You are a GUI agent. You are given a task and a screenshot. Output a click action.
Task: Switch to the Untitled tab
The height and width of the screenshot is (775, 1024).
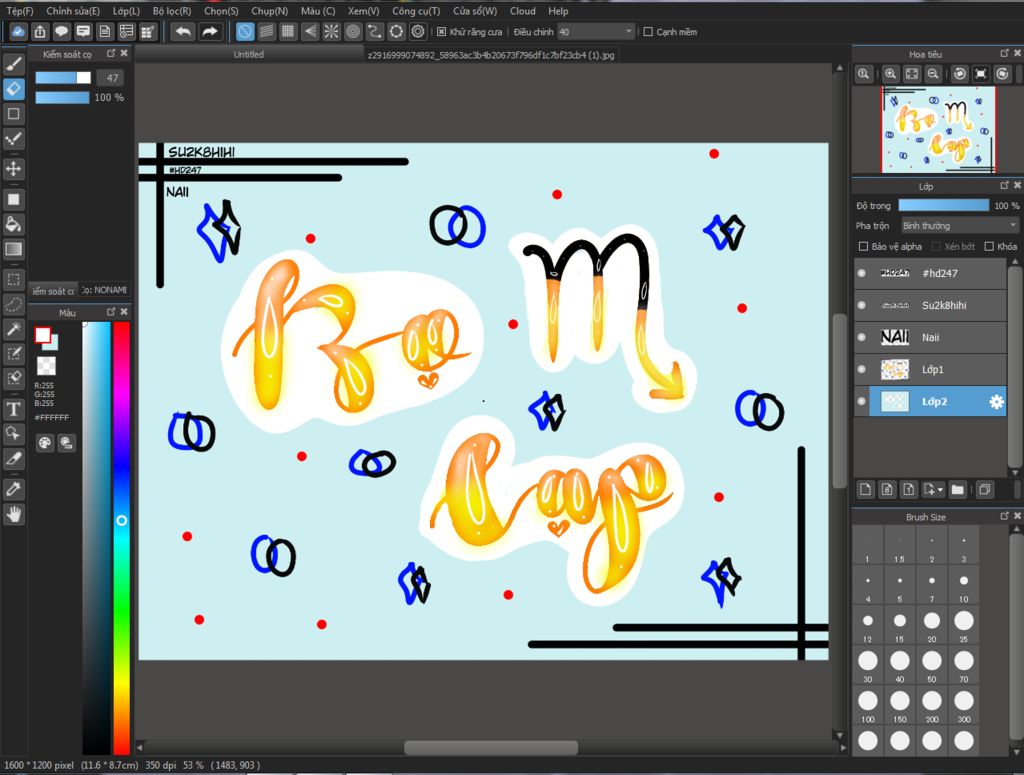coord(249,54)
